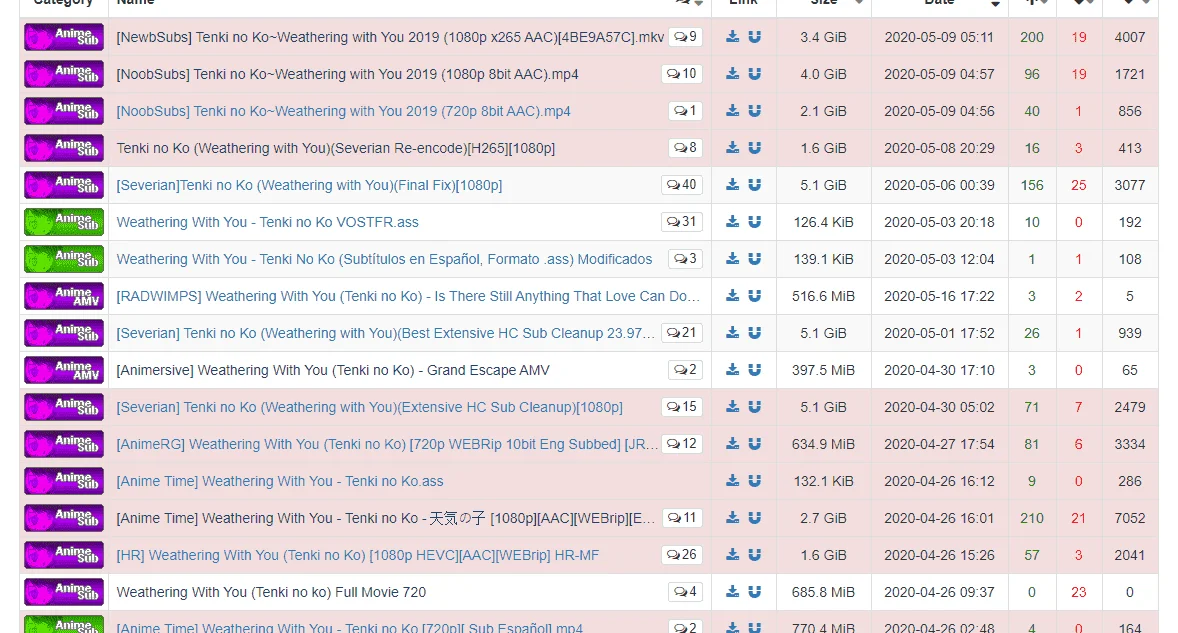Open magnet link for VOSTFR.ass row
Screen dimensions: 1178x633
pos(755,222)
